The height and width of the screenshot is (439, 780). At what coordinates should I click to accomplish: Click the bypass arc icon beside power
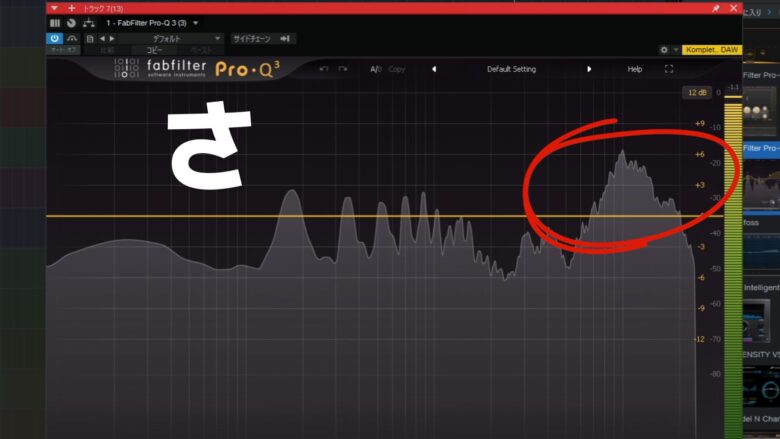[72, 38]
